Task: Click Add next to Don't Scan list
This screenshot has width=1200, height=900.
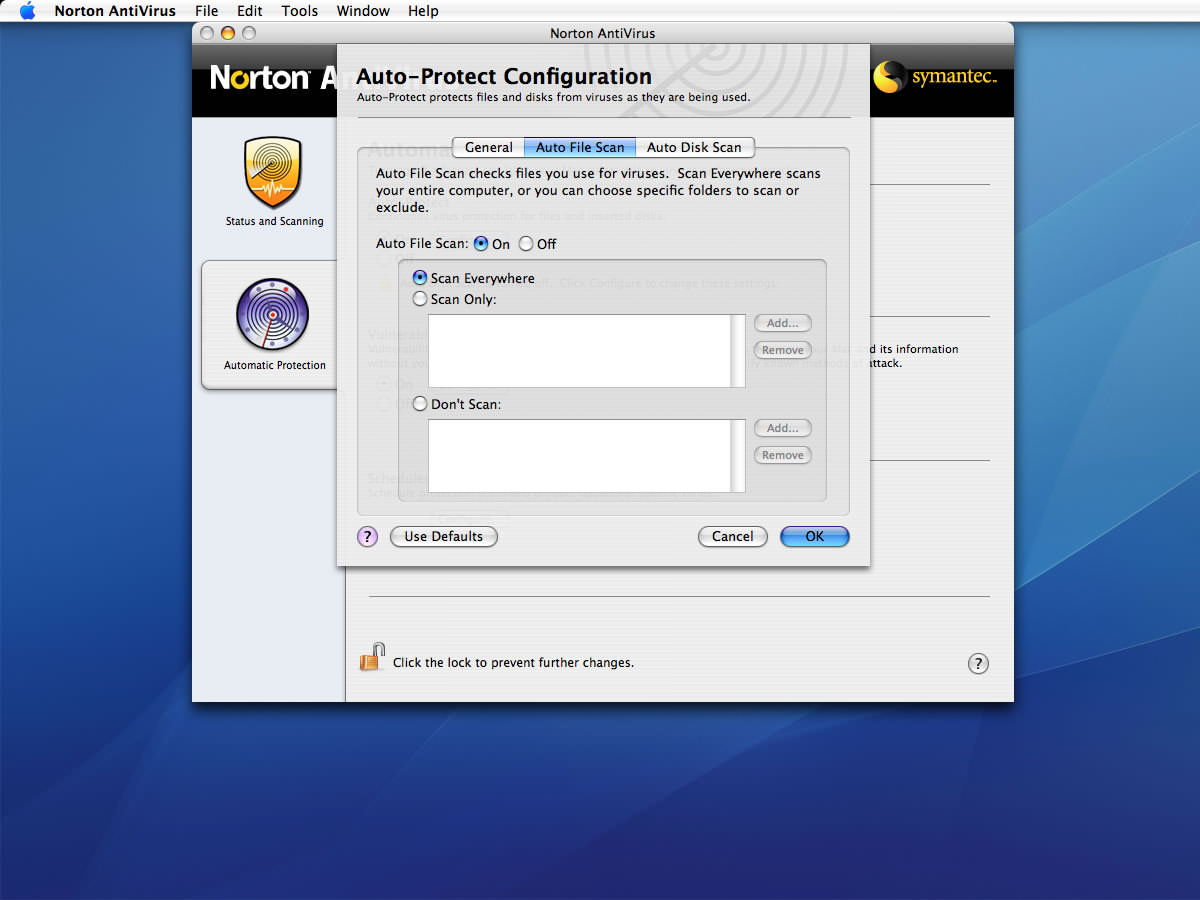Action: (782, 428)
